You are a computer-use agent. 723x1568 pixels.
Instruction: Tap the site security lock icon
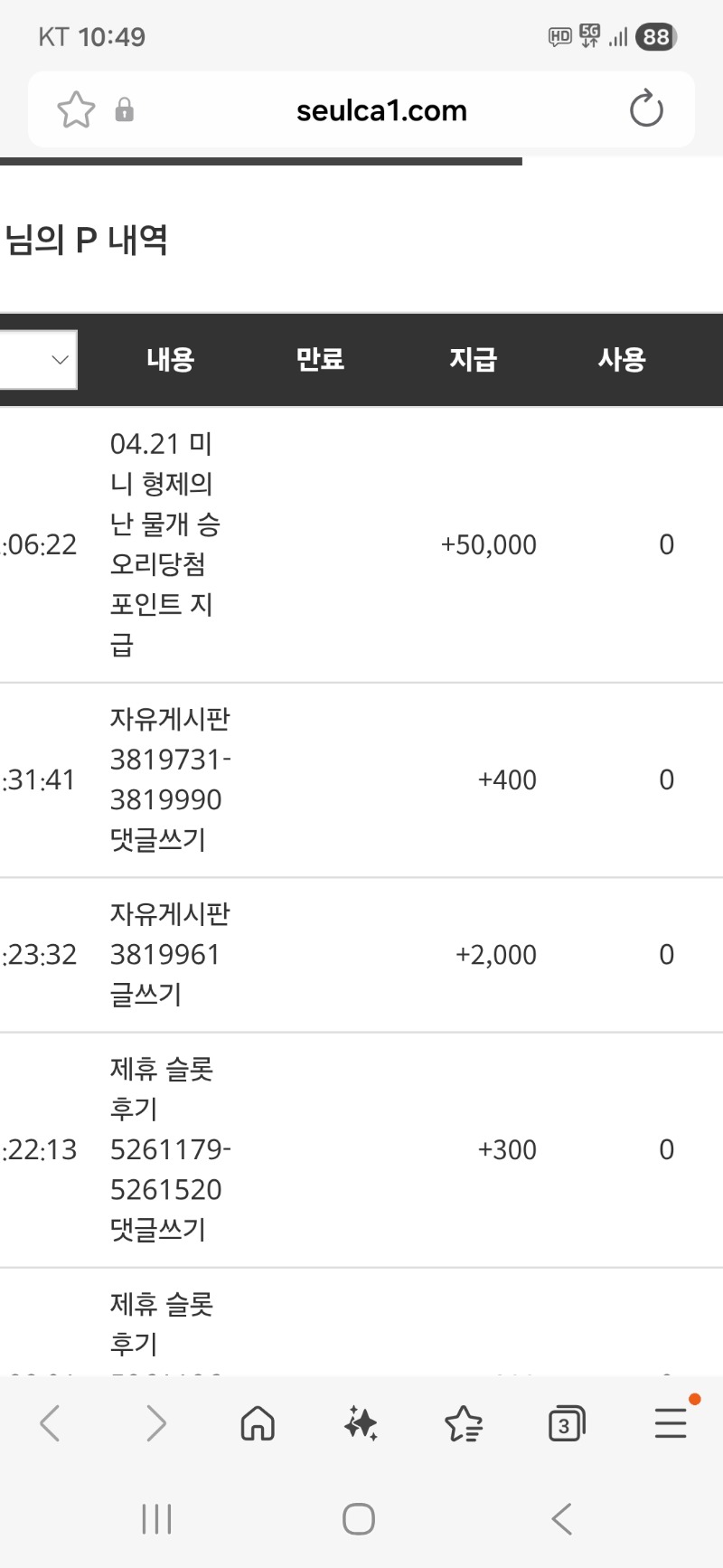click(x=125, y=110)
